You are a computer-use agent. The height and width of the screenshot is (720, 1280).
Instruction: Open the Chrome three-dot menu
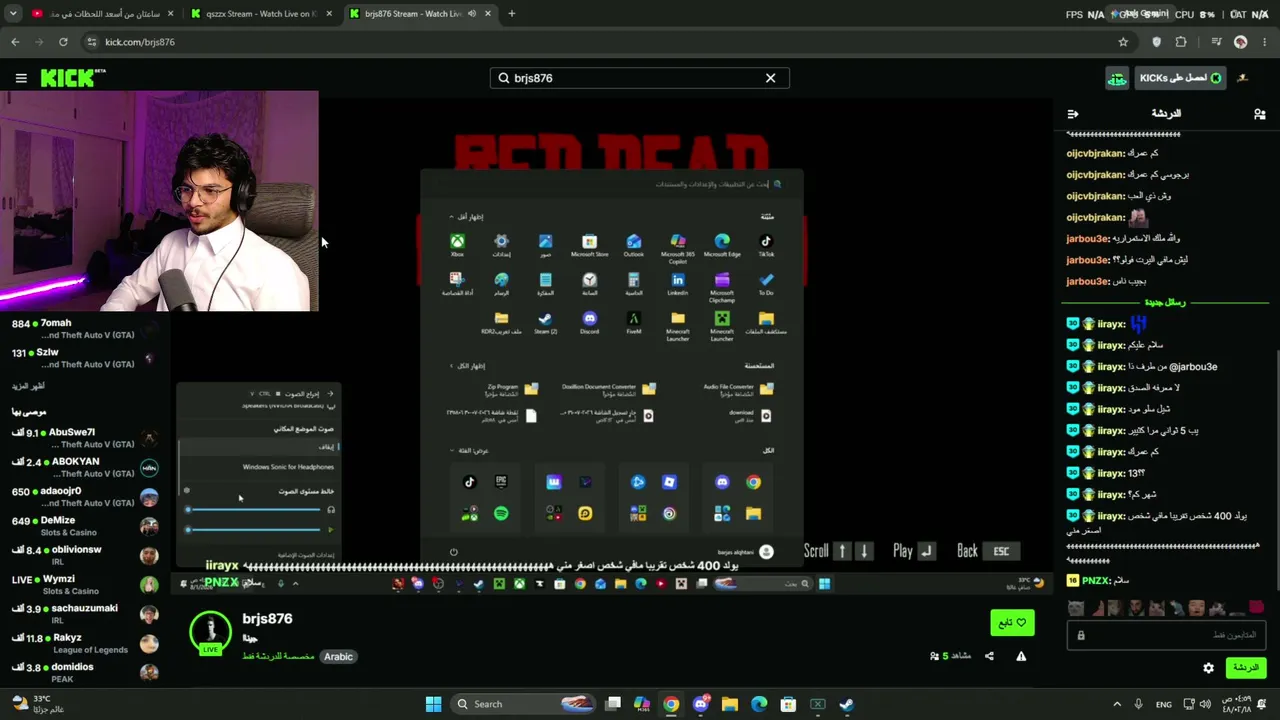point(1265,42)
